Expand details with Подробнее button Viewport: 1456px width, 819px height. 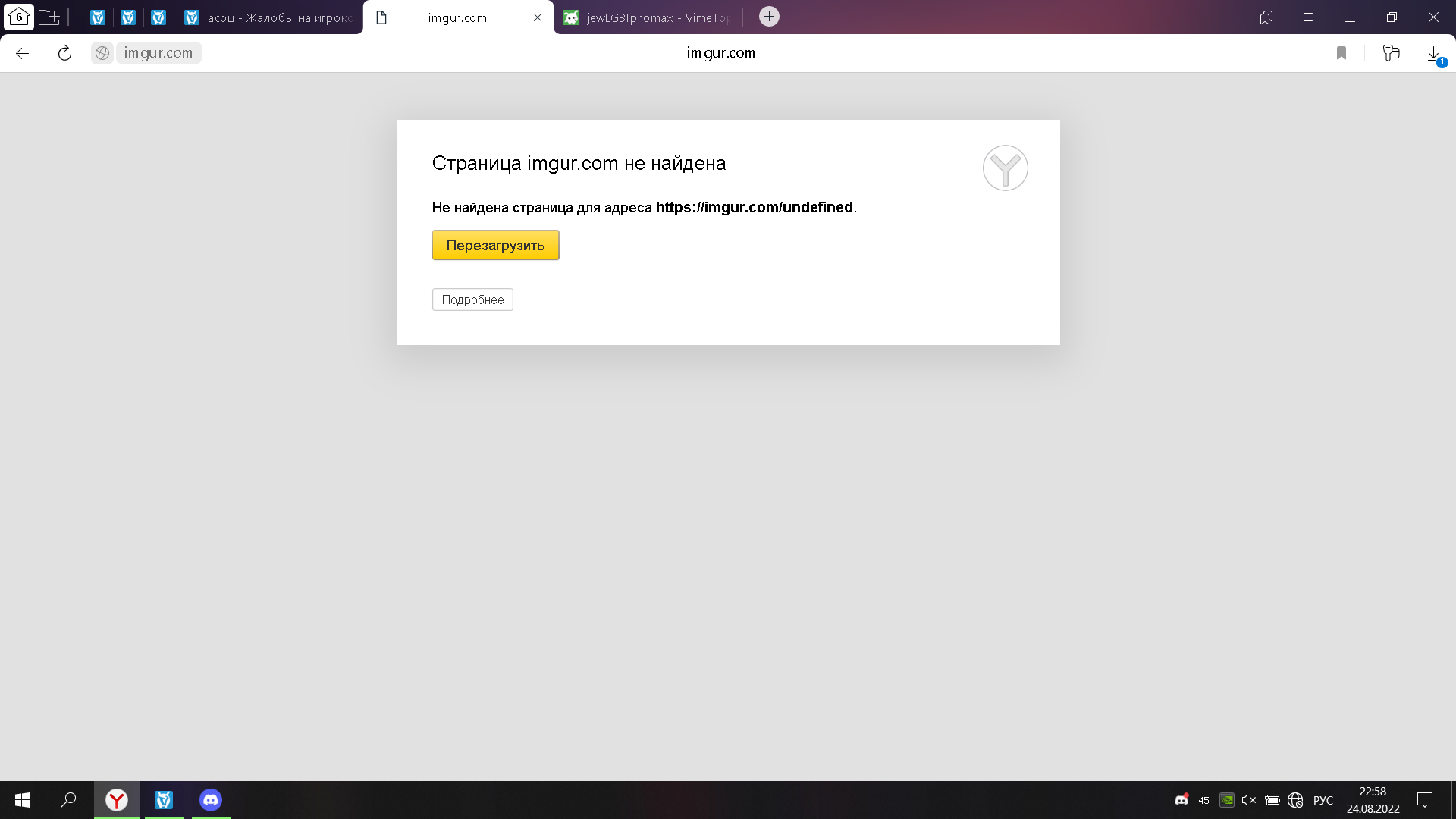pos(472,300)
